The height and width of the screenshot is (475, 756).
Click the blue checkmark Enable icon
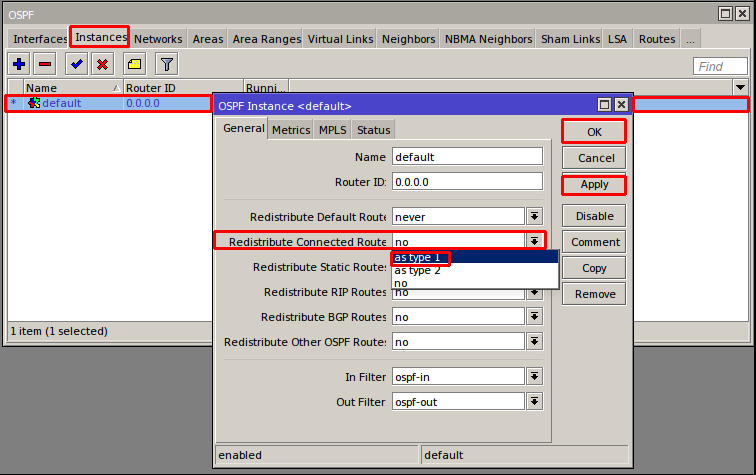pyautogui.click(x=77, y=64)
